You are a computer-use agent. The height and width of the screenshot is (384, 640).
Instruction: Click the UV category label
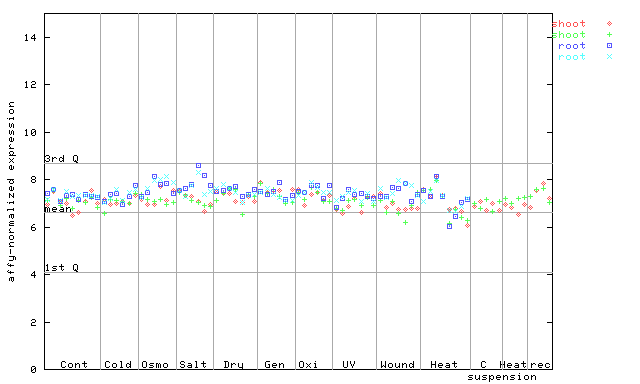click(x=349, y=364)
